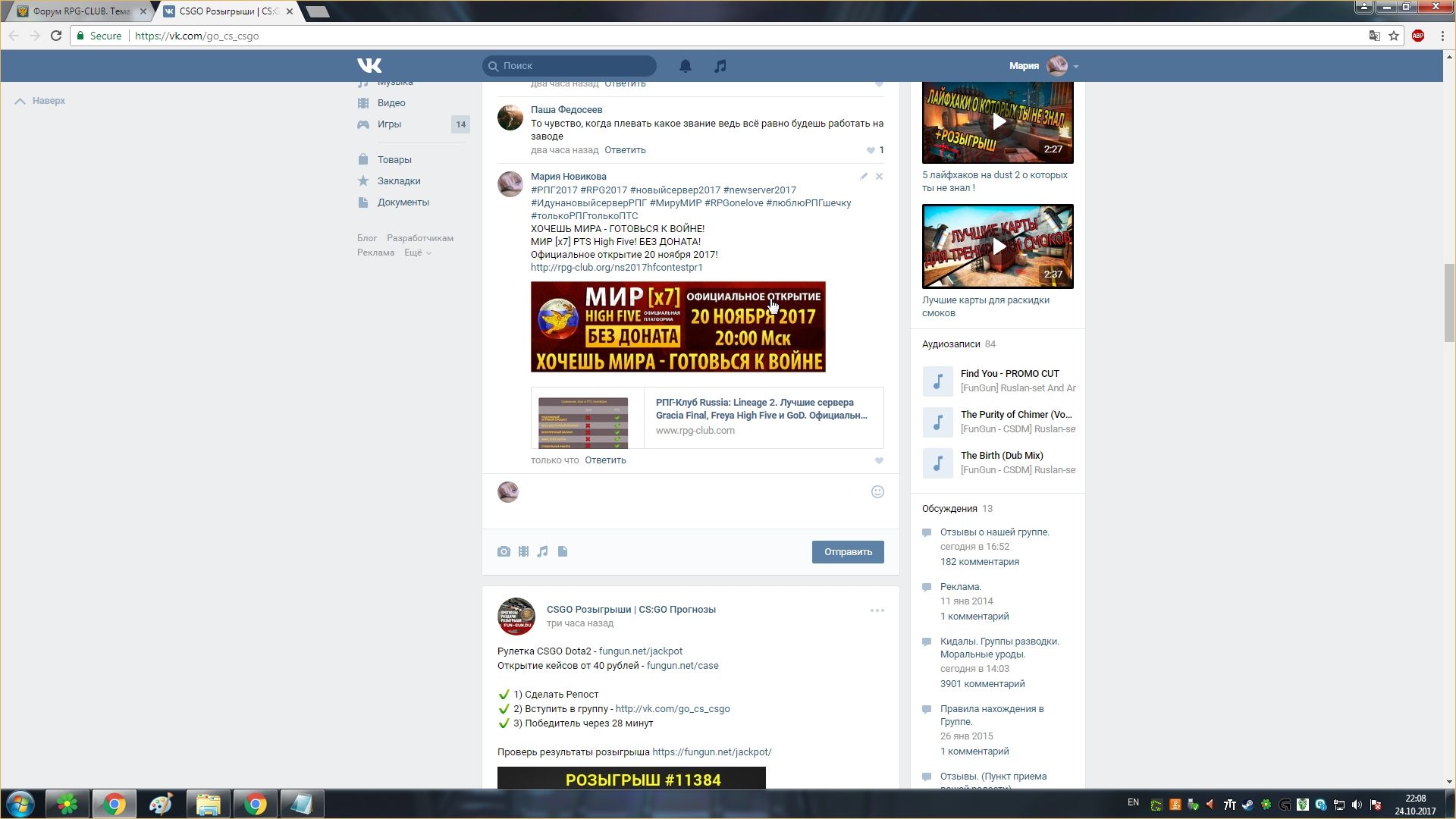Switch to the Форум RPG-CLUB browser tab

pos(80,11)
